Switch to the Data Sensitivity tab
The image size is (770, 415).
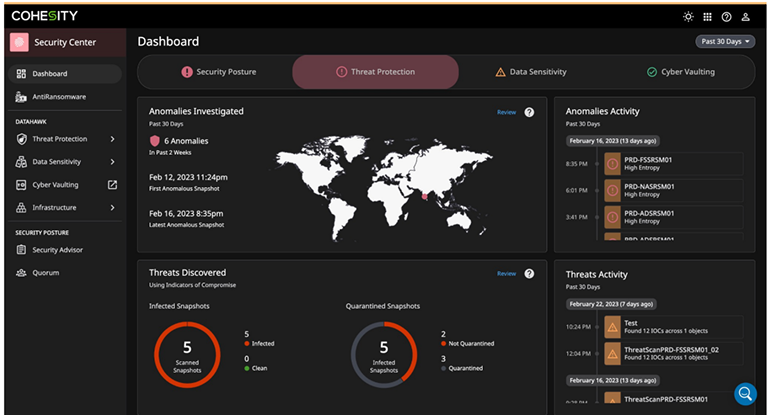coord(530,72)
